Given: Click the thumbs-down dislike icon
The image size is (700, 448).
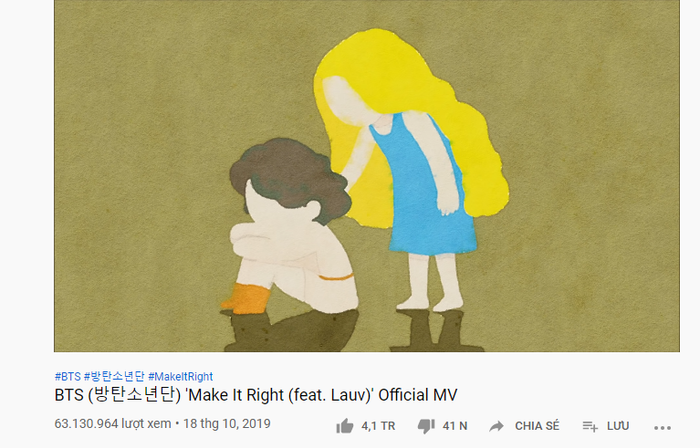Looking at the screenshot, I should click(x=426, y=426).
